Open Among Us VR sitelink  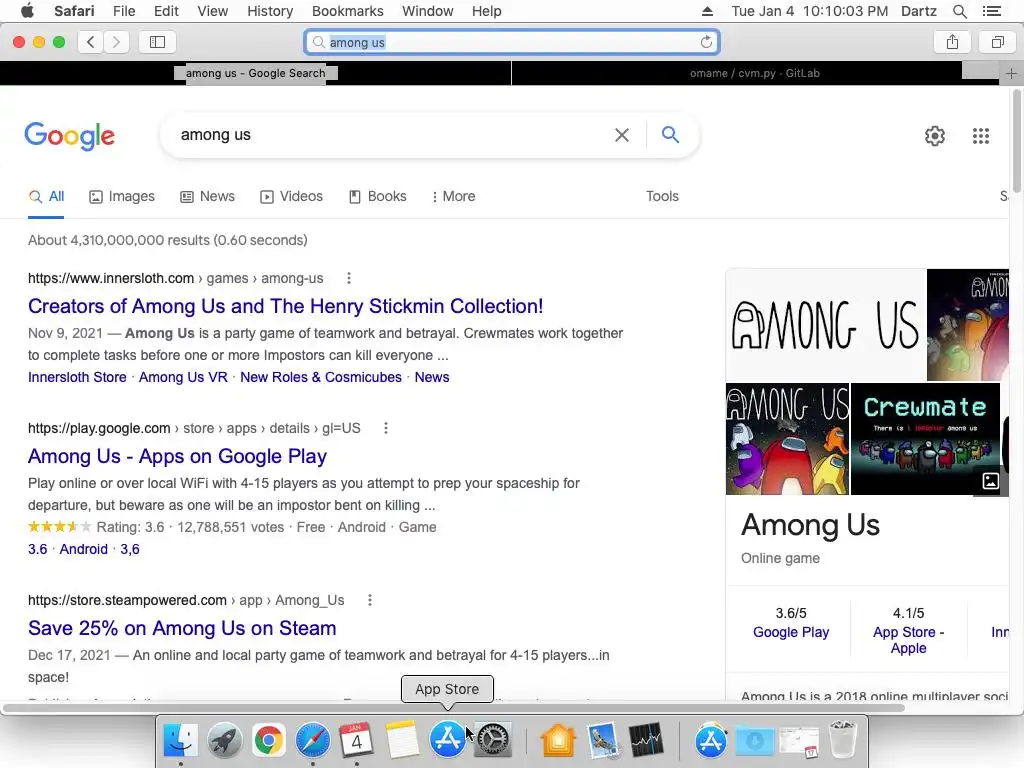[x=183, y=377]
